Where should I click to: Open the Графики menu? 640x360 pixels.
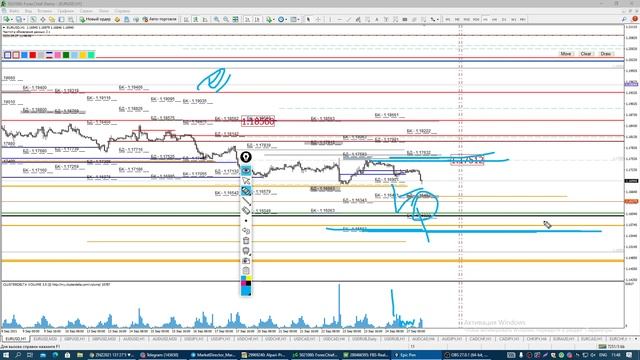click(x=65, y=11)
